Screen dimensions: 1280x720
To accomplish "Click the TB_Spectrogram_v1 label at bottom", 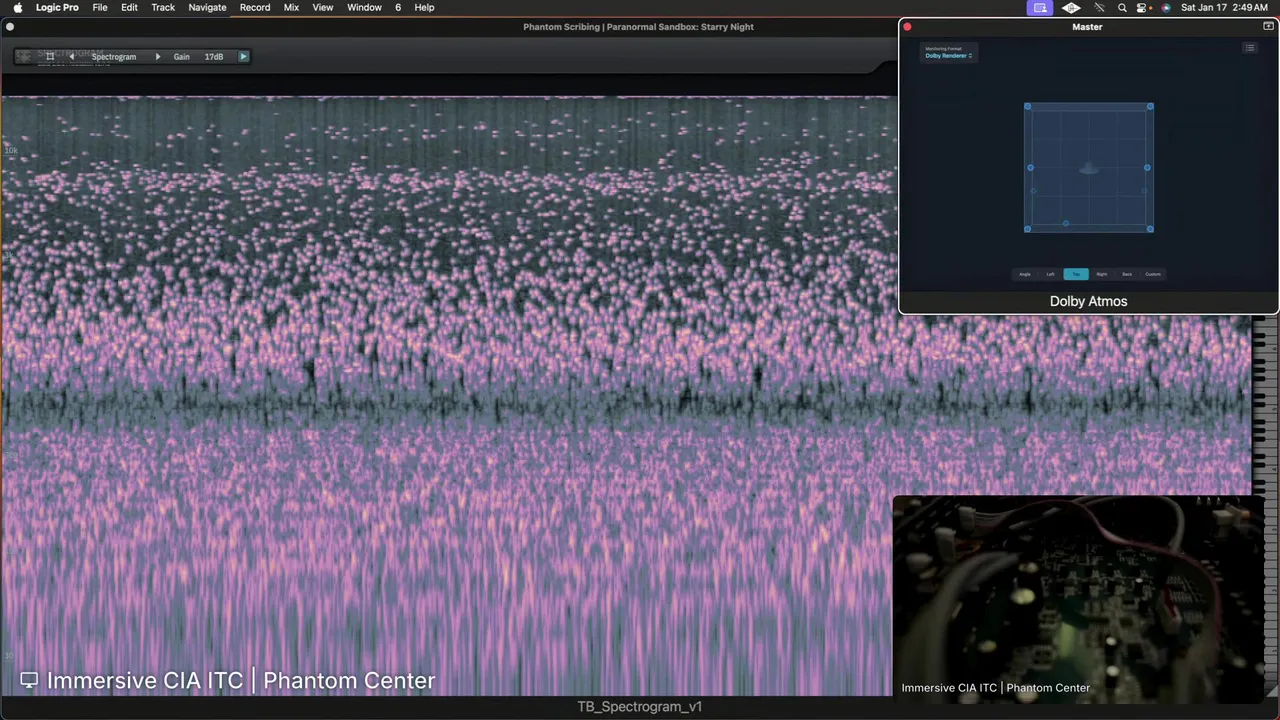I will [640, 707].
